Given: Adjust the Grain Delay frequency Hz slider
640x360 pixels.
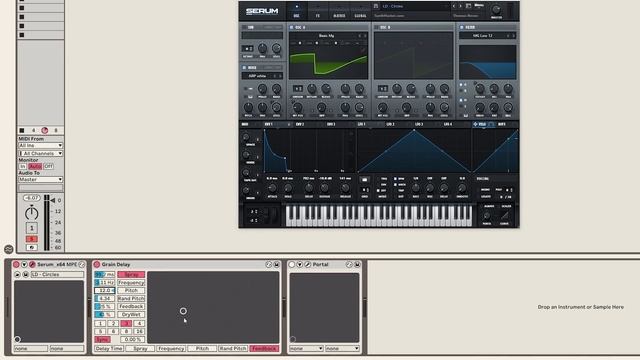Looking at the screenshot, I should [x=104, y=282].
